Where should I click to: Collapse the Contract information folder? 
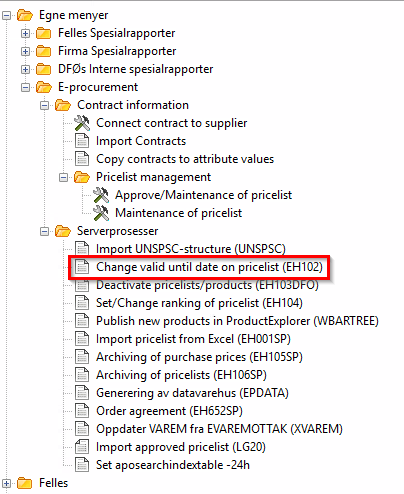coord(44,105)
